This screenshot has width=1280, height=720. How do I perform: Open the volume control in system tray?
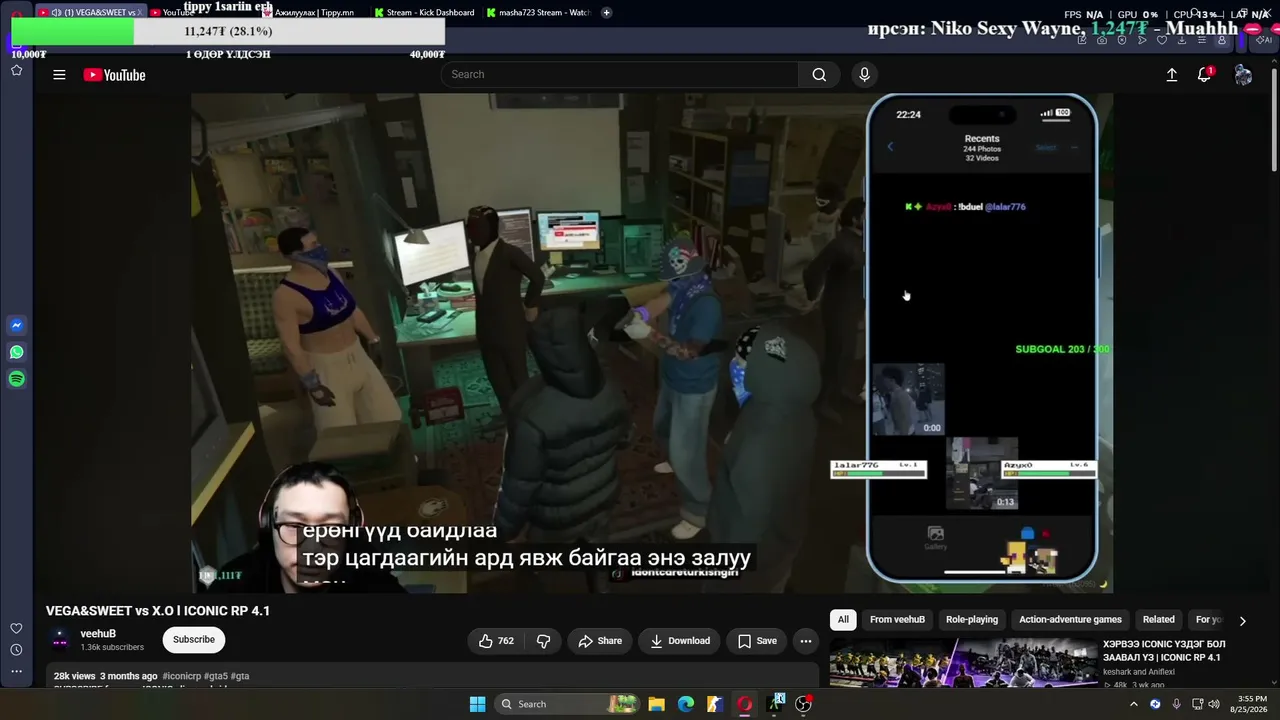click(1214, 704)
